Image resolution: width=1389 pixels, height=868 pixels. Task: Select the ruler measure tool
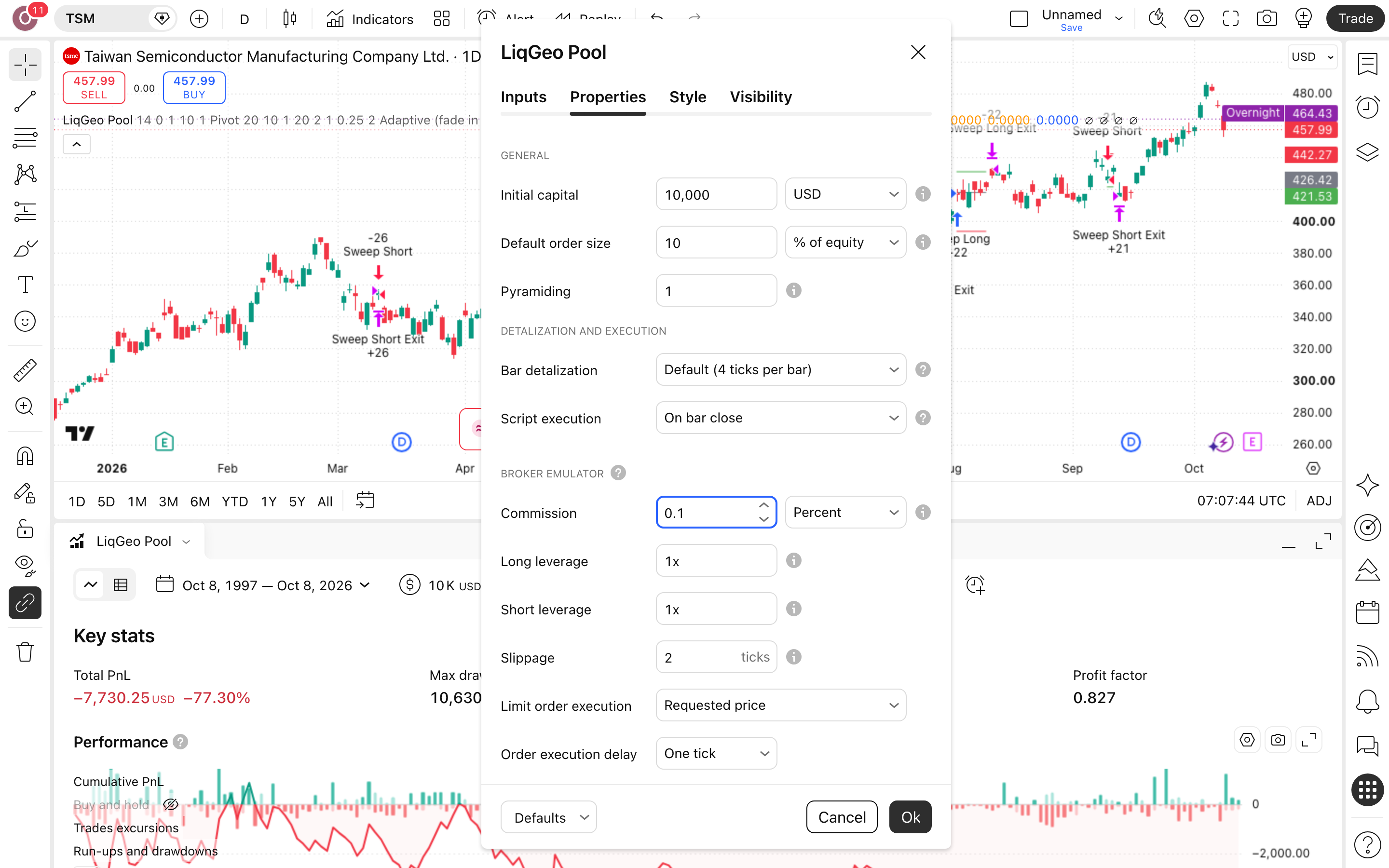(x=25, y=370)
